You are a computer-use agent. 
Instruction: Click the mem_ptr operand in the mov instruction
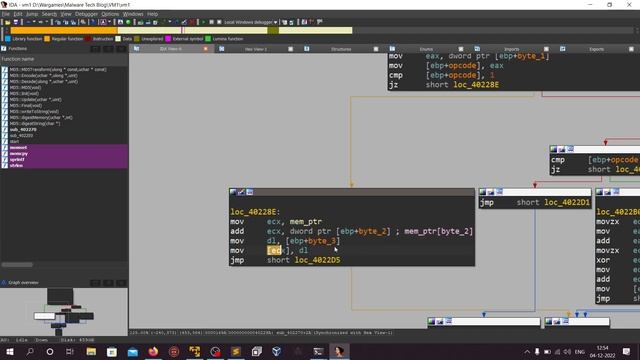coord(306,222)
